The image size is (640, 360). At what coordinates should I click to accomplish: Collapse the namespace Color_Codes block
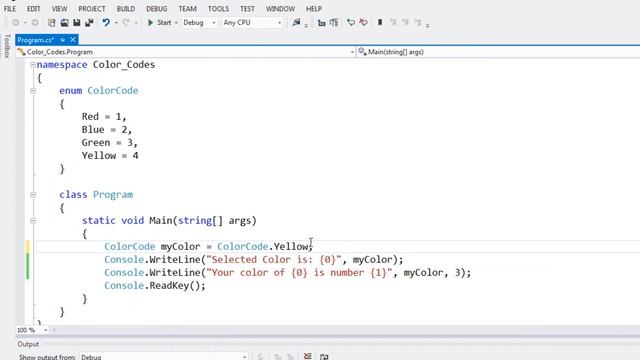(33, 65)
